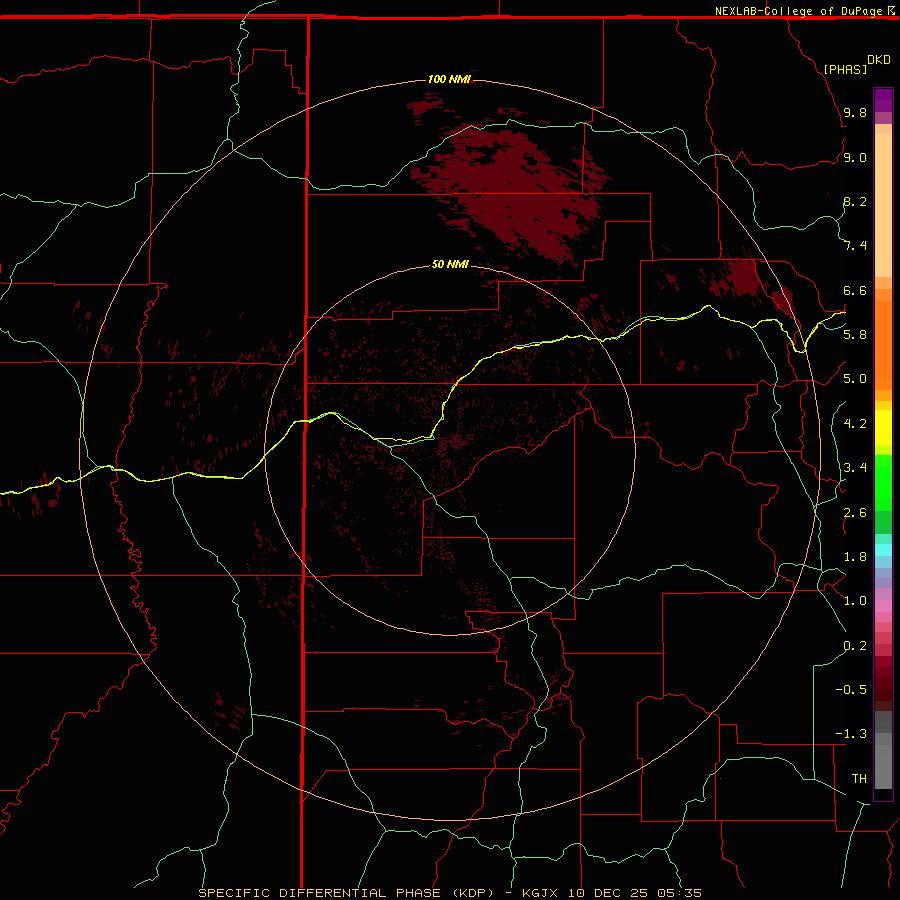Click the 05:35 timestamp in caption
This screenshot has height=900, width=900.
click(680, 893)
